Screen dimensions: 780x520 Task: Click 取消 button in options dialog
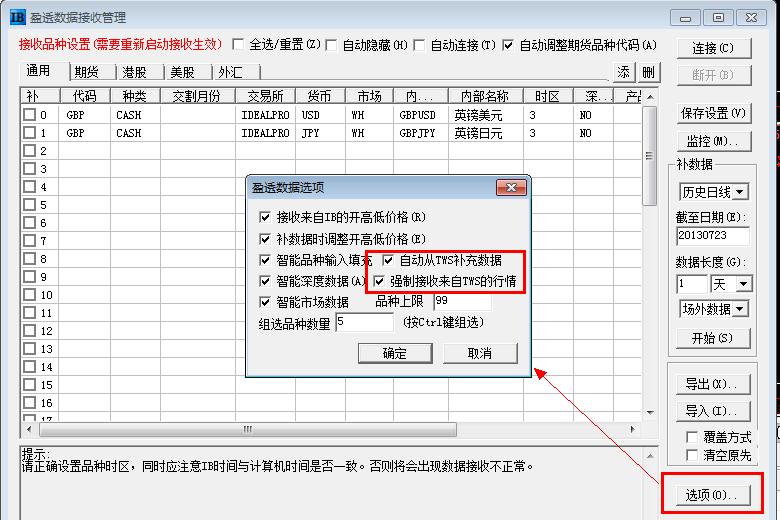coord(480,353)
